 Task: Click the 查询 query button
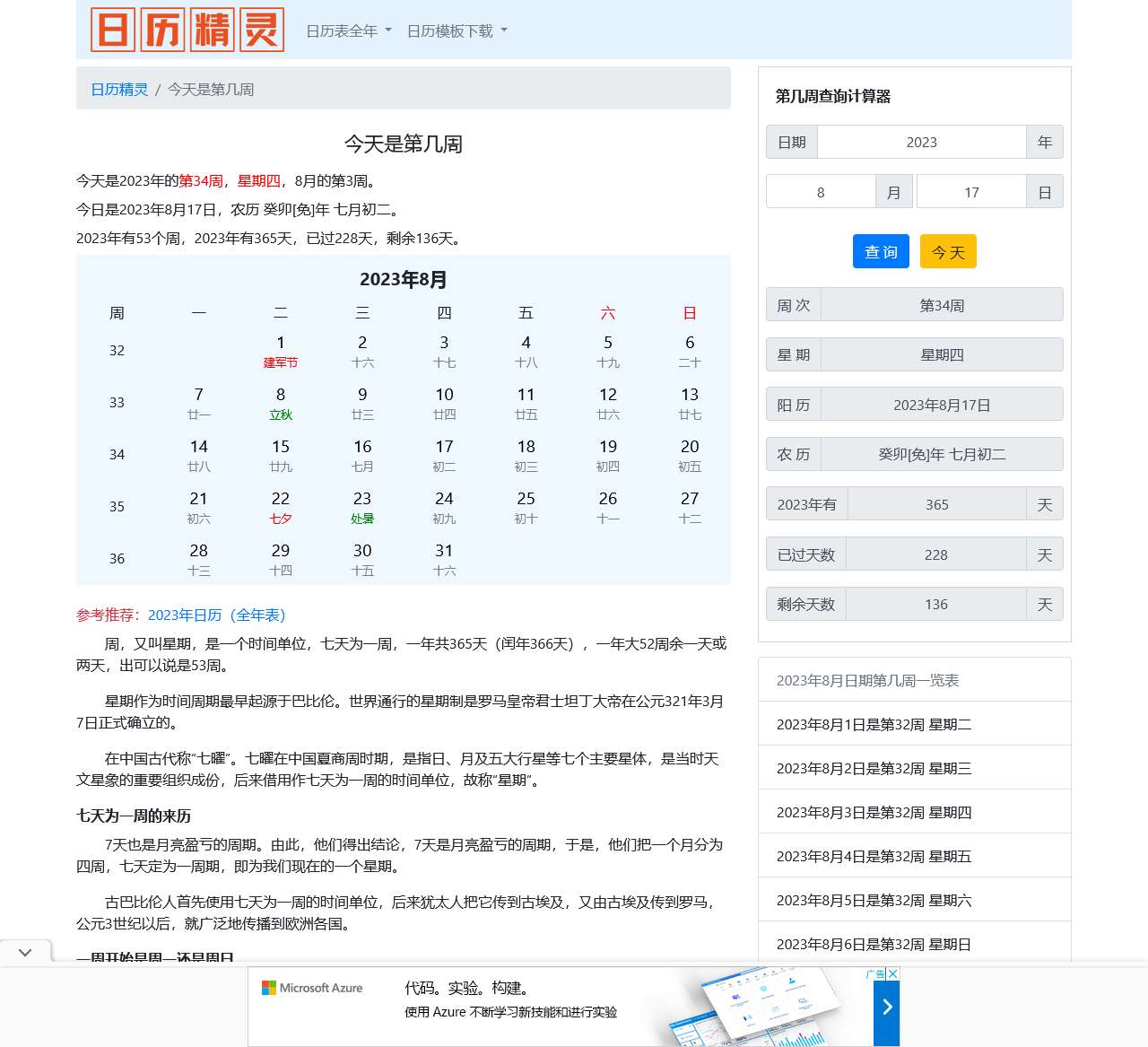881,251
